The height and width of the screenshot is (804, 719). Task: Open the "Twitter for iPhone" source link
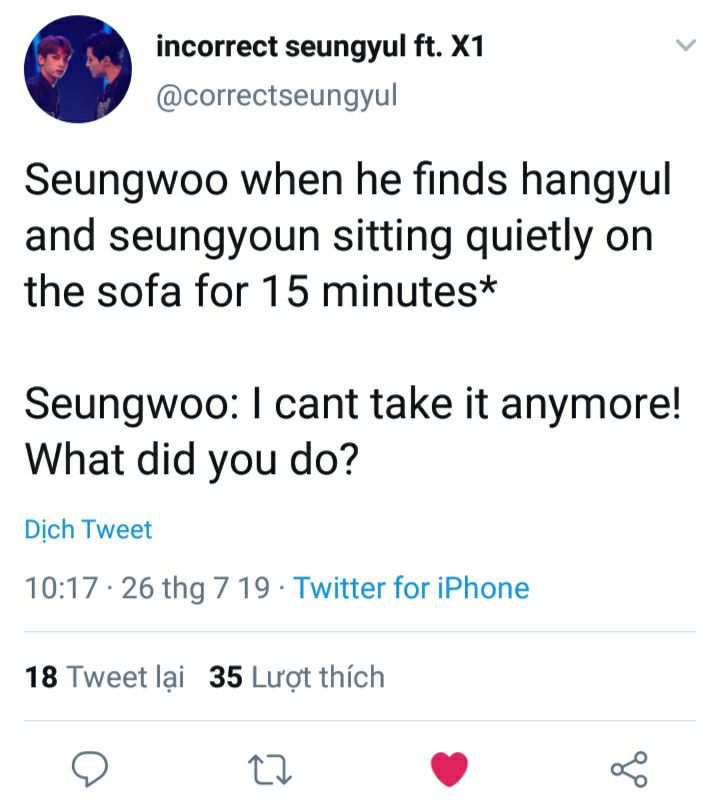[x=411, y=588]
